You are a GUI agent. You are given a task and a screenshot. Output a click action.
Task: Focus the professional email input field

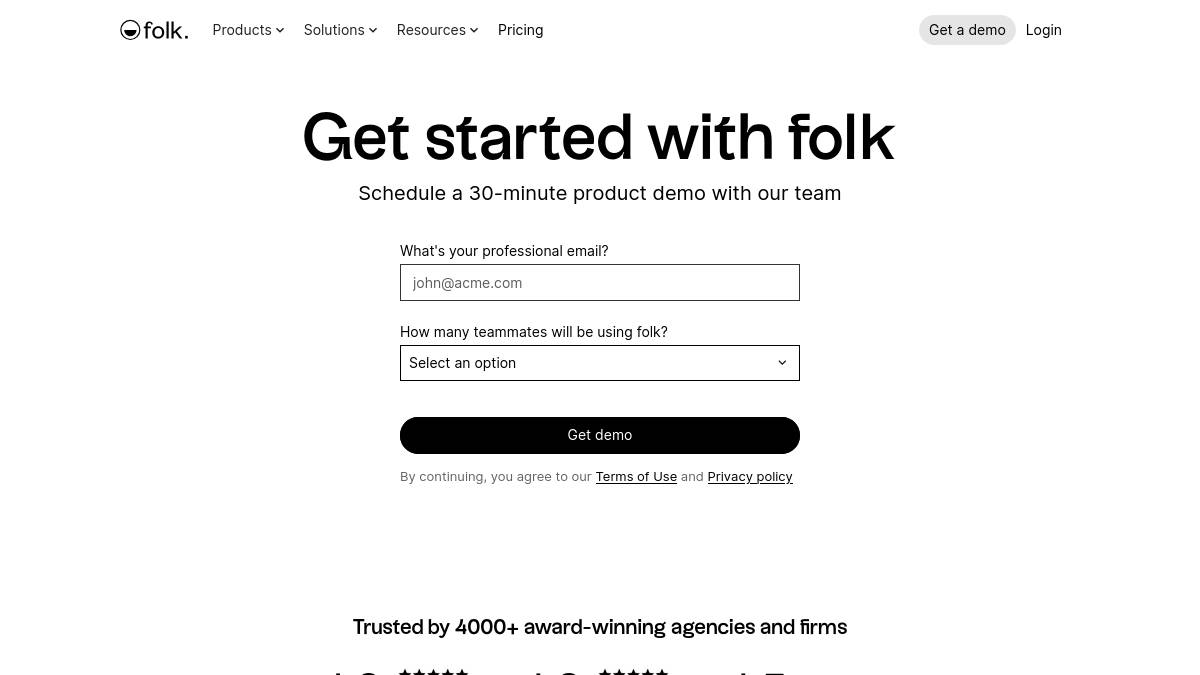click(x=600, y=283)
